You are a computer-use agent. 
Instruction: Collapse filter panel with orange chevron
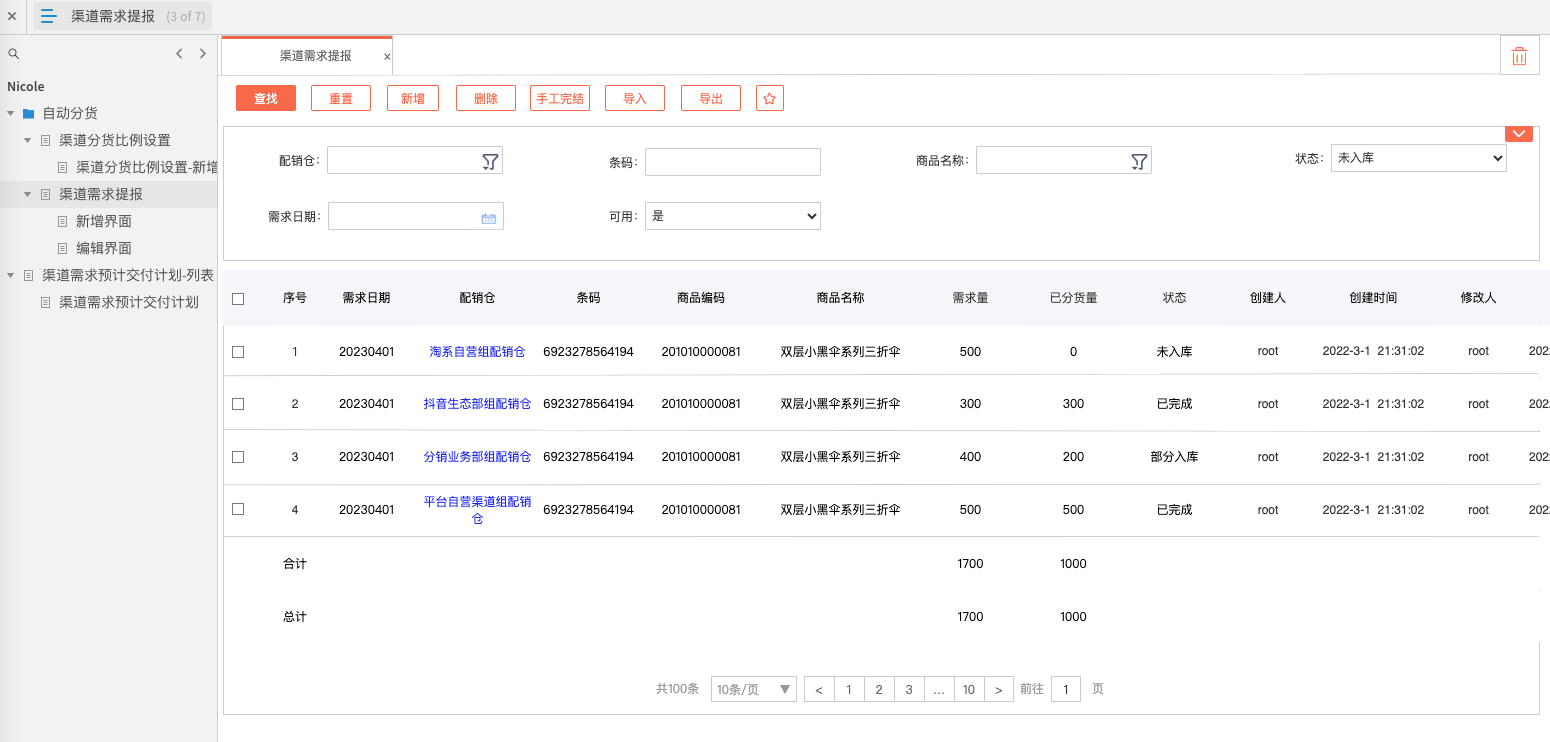[x=1519, y=134]
